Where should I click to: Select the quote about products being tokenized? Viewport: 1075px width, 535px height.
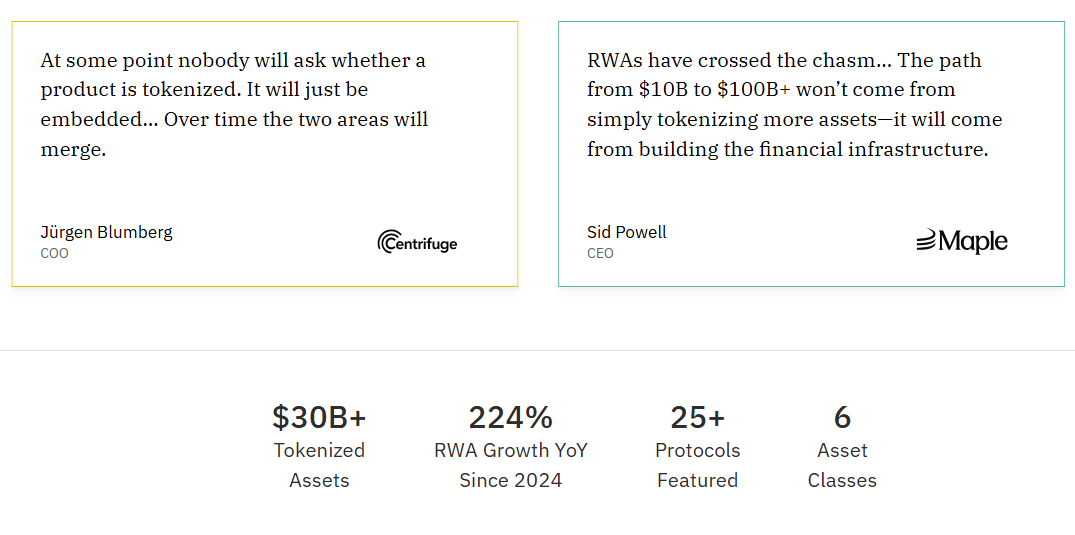pos(234,105)
